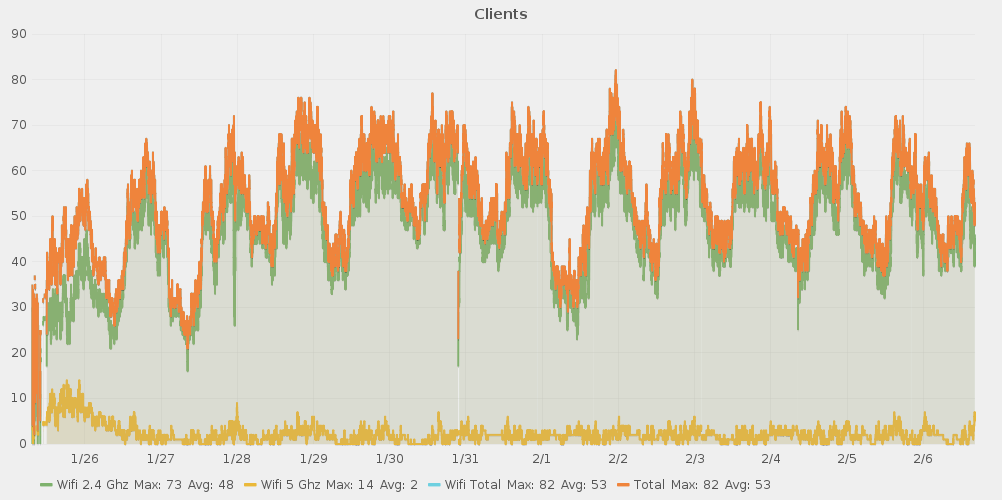This screenshot has height=500, width=1002.
Task: Click the 2/1 date axis label
Action: 542,459
